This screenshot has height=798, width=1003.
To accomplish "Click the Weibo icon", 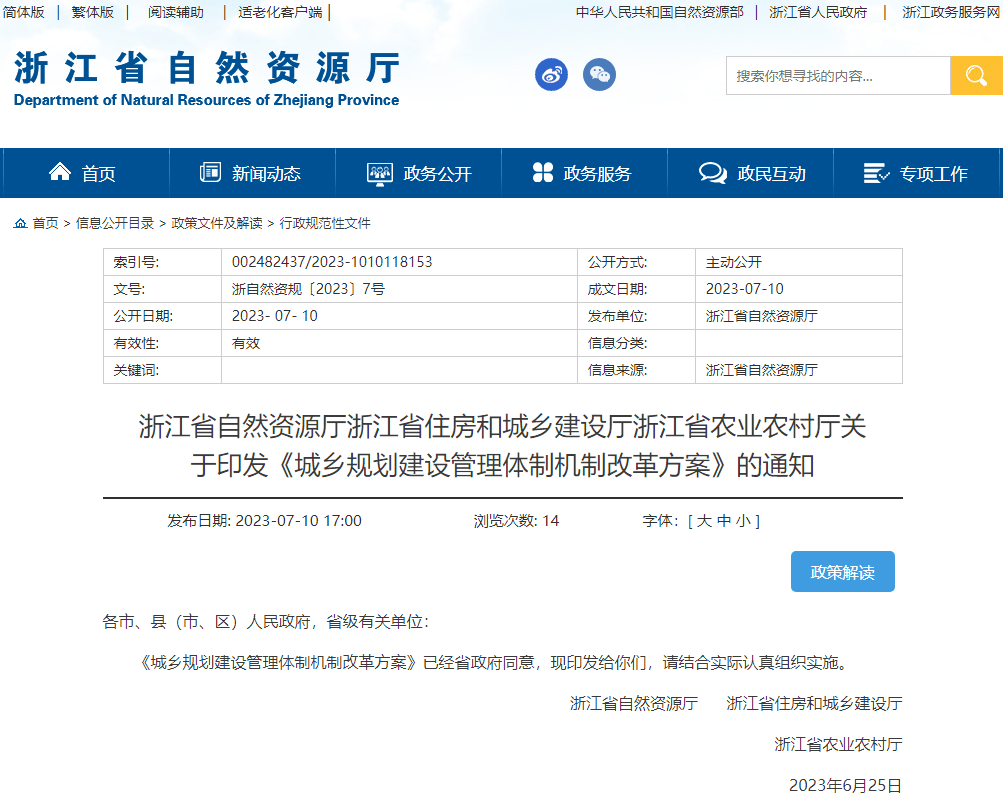I will [x=551, y=75].
